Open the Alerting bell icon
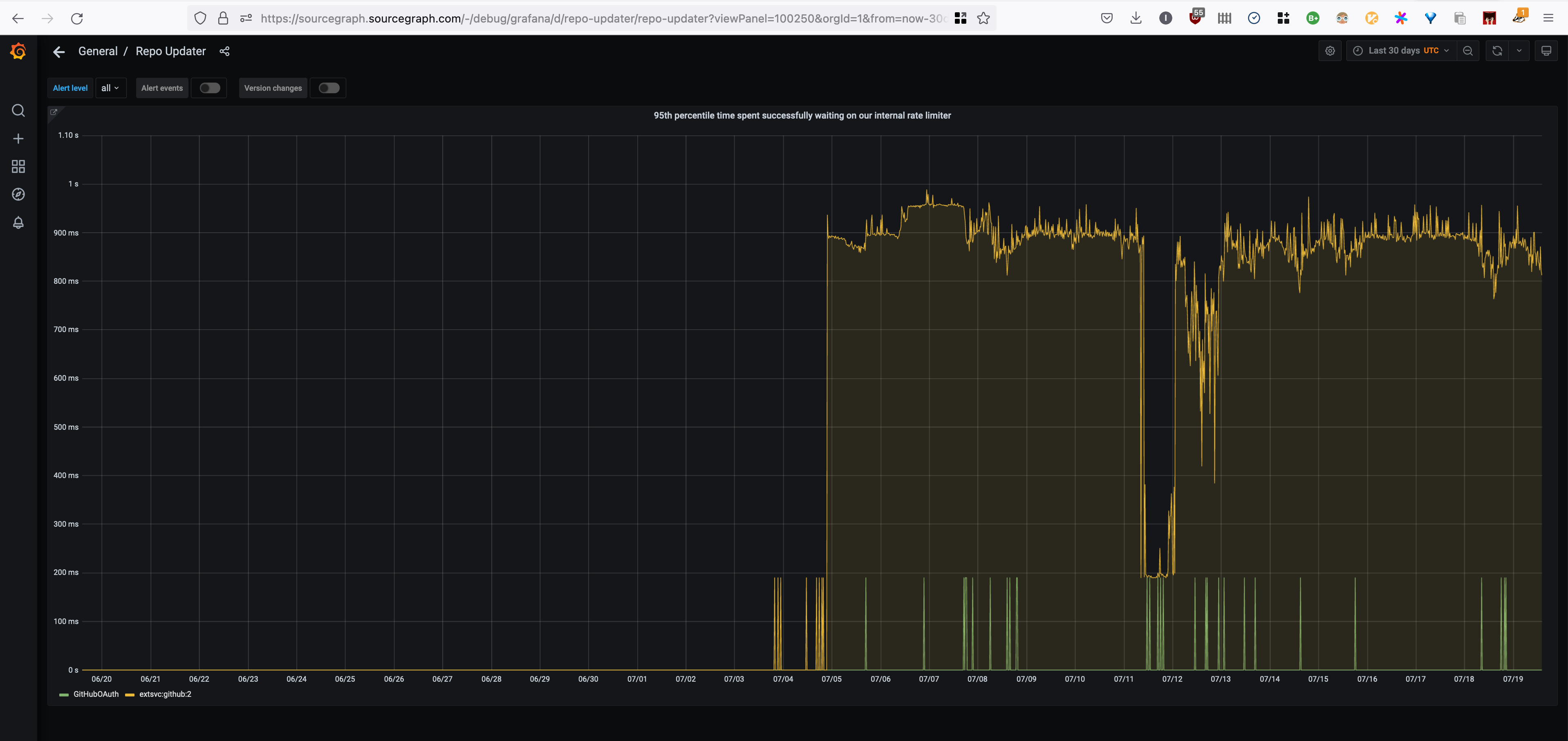1568x741 pixels. pyautogui.click(x=18, y=222)
